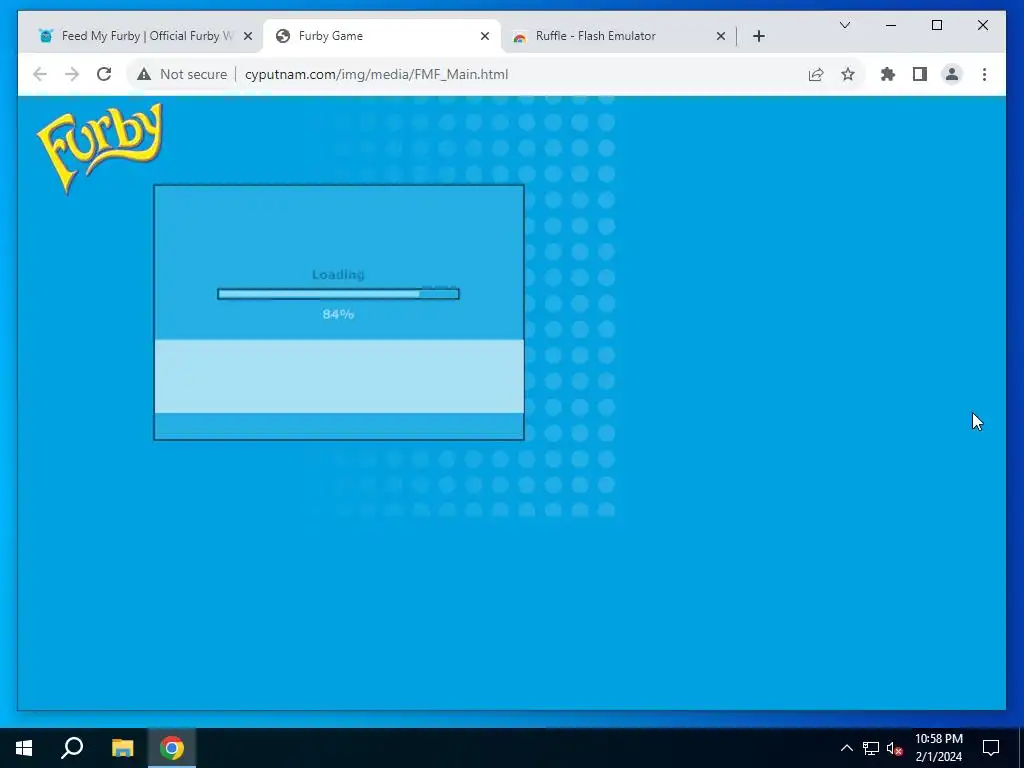This screenshot has height=768, width=1024.
Task: Share this page icon
Action: pos(816,74)
